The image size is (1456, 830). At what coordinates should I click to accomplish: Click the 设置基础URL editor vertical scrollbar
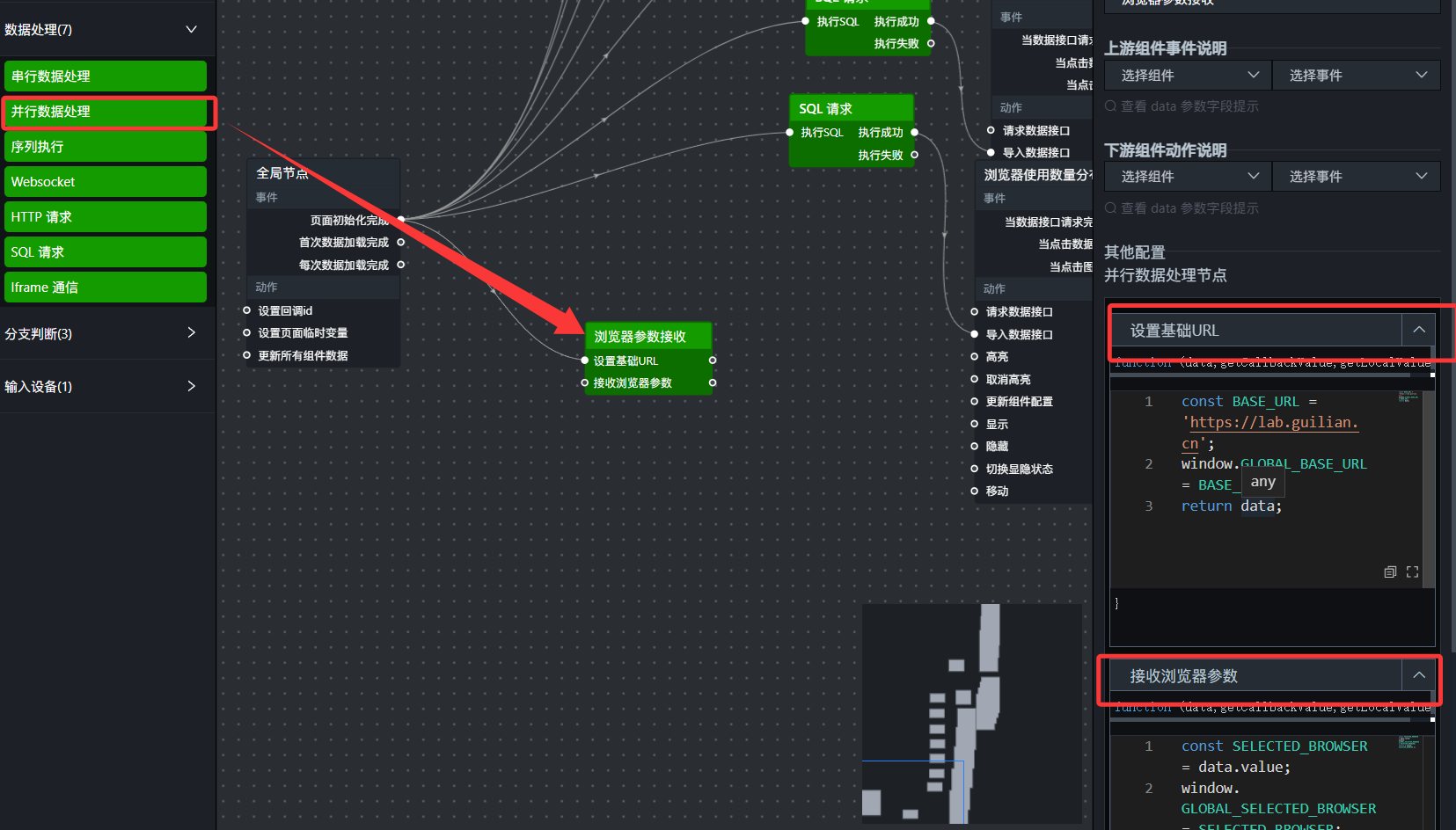pos(1429,489)
